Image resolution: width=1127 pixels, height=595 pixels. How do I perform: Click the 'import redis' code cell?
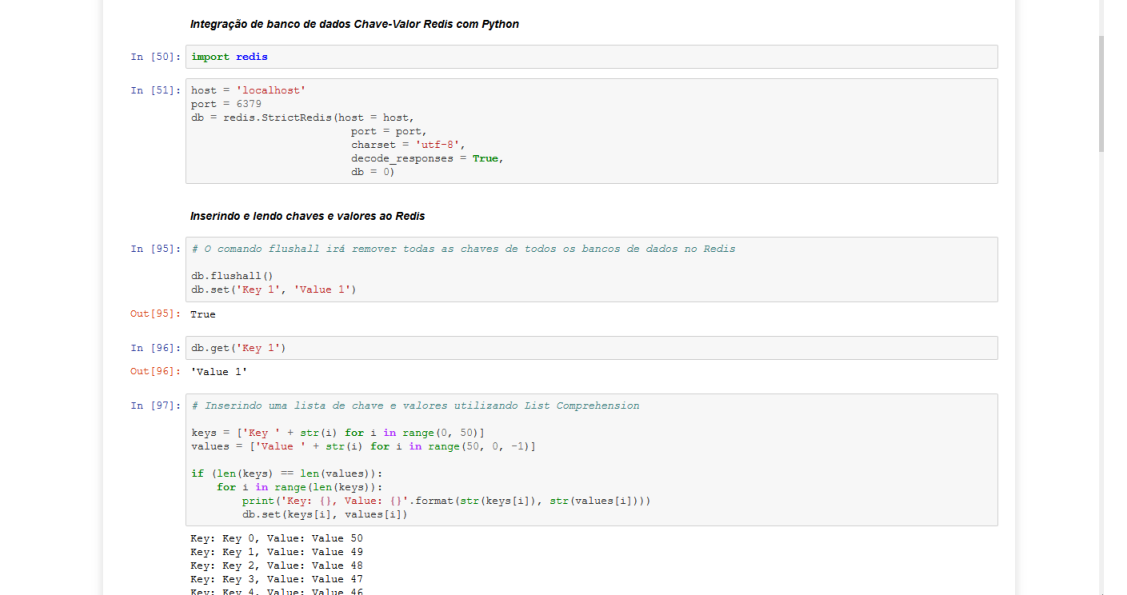click(x=592, y=57)
